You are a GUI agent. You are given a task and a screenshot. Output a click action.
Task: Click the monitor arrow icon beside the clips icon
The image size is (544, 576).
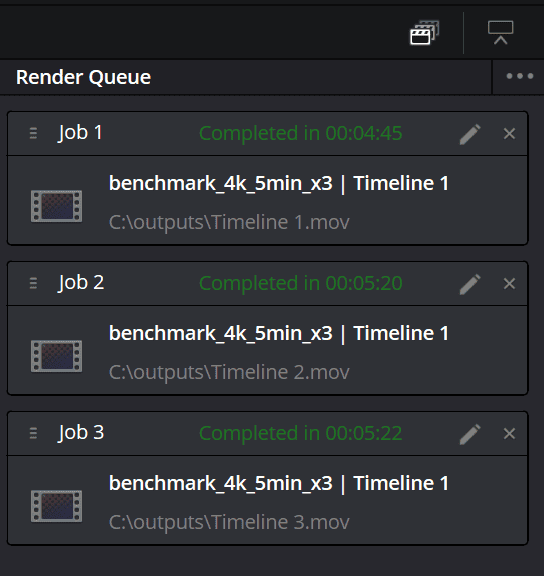click(x=500, y=33)
